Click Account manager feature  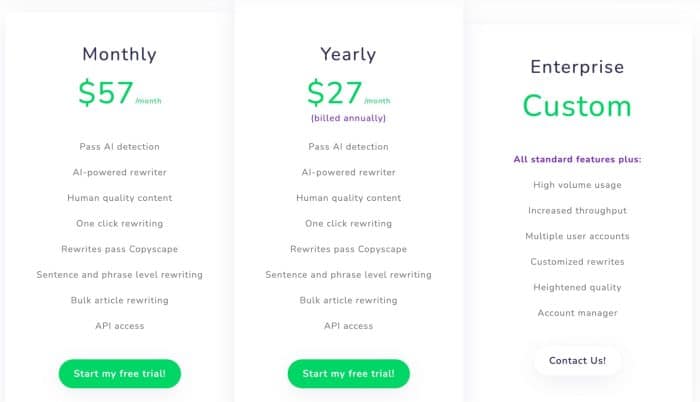pos(577,313)
